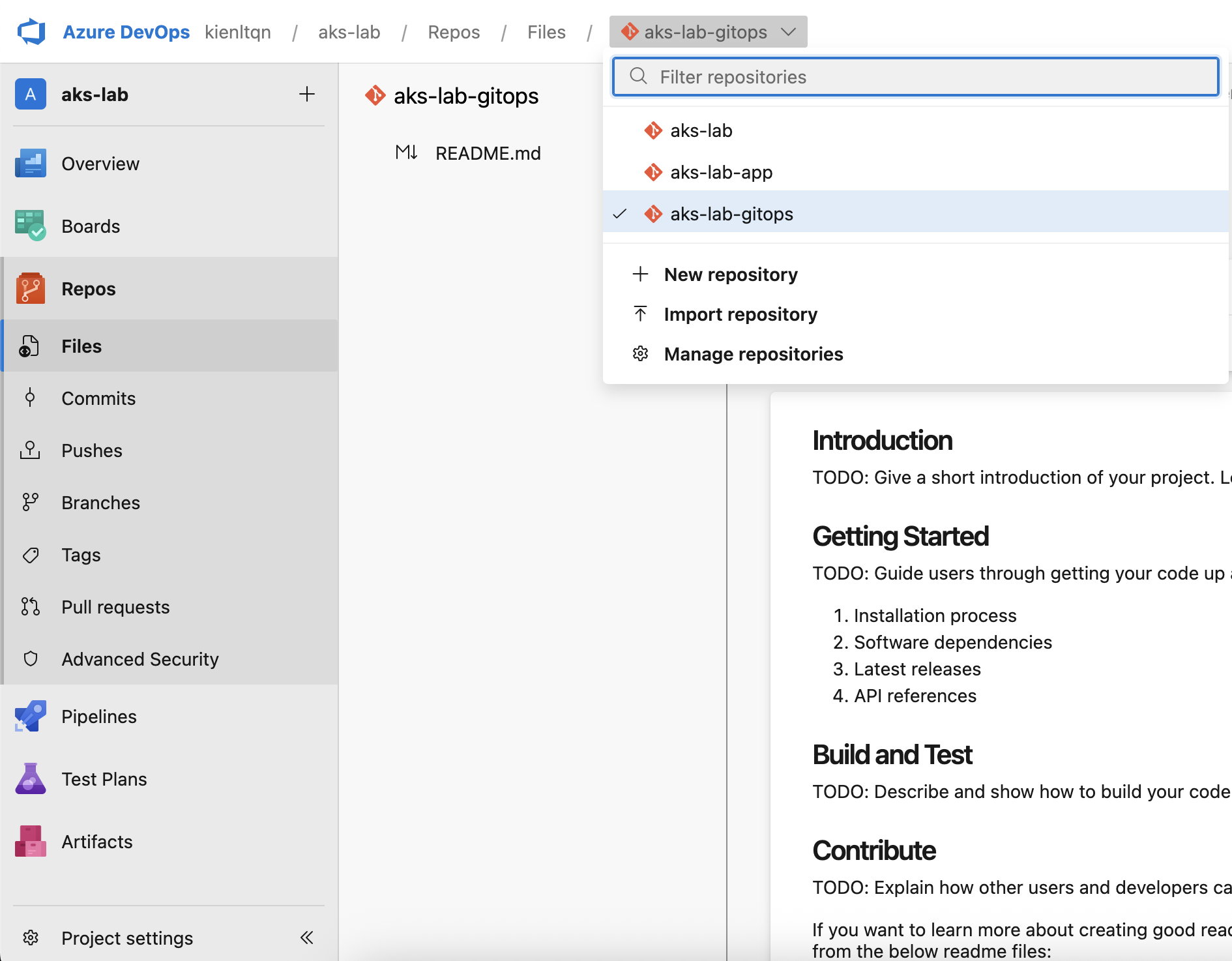The width and height of the screenshot is (1232, 961).
Task: Click the Manage repositories gear icon
Action: tap(641, 353)
